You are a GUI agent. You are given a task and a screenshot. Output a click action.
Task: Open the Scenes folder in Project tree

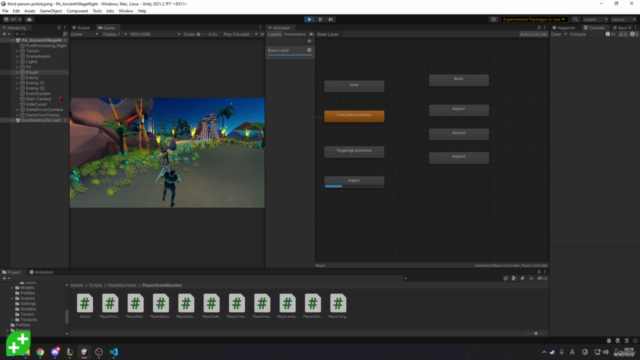27,298
